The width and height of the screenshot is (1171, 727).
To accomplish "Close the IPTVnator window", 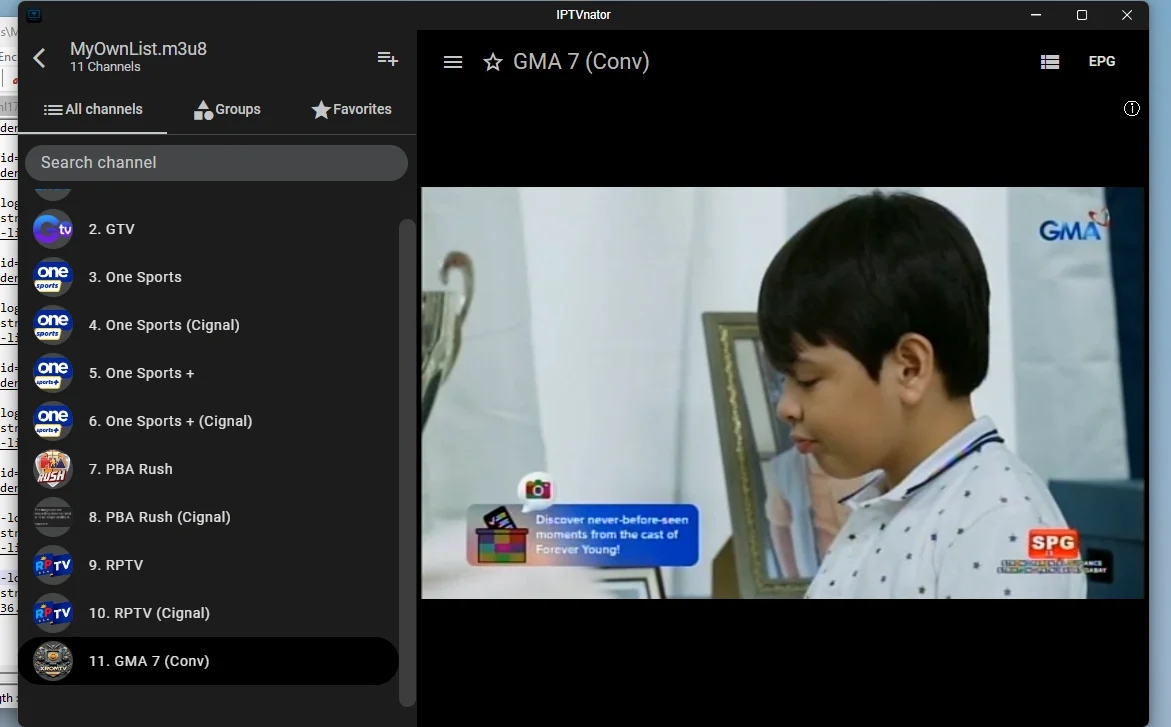I will tap(1127, 15).
